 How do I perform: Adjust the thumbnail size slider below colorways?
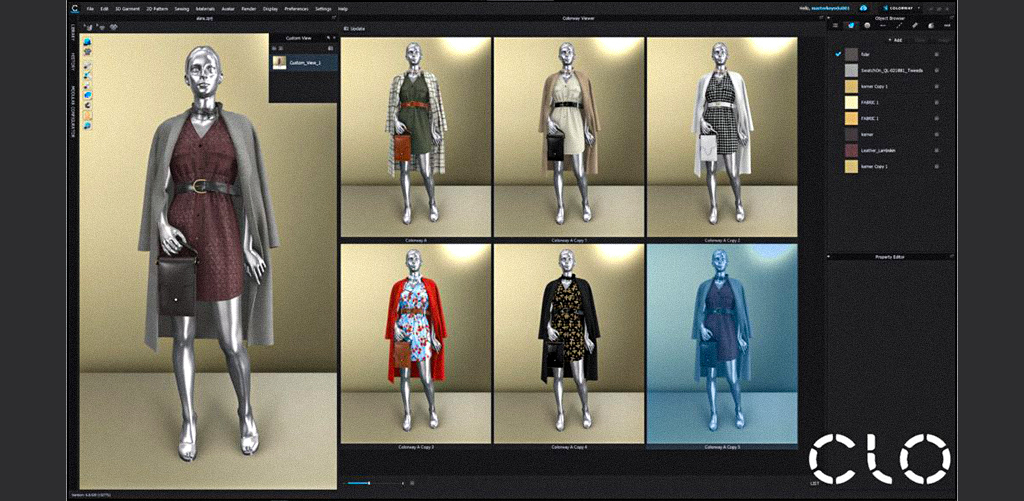point(370,483)
